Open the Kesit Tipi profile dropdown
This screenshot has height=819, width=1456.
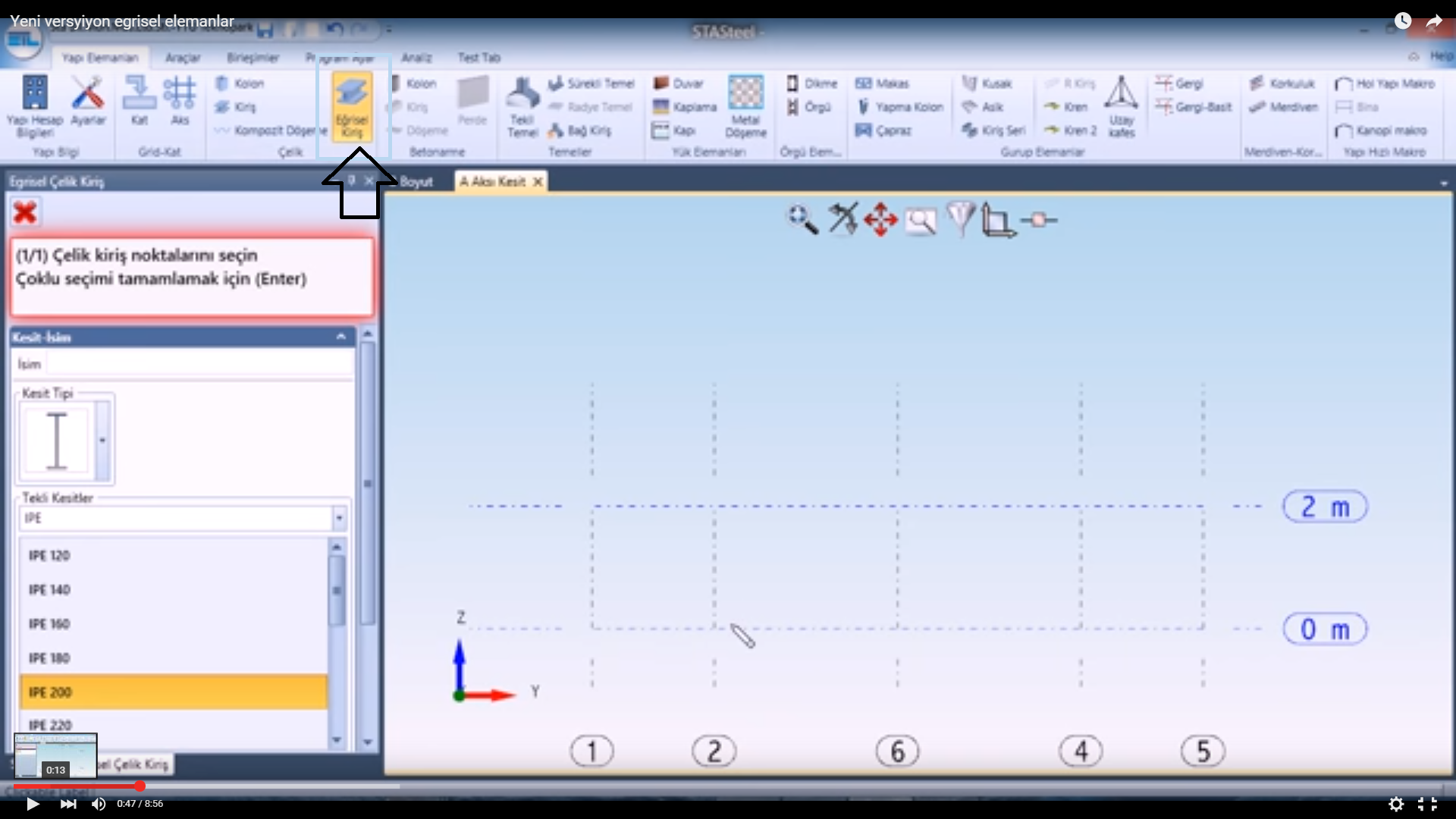coord(102,441)
